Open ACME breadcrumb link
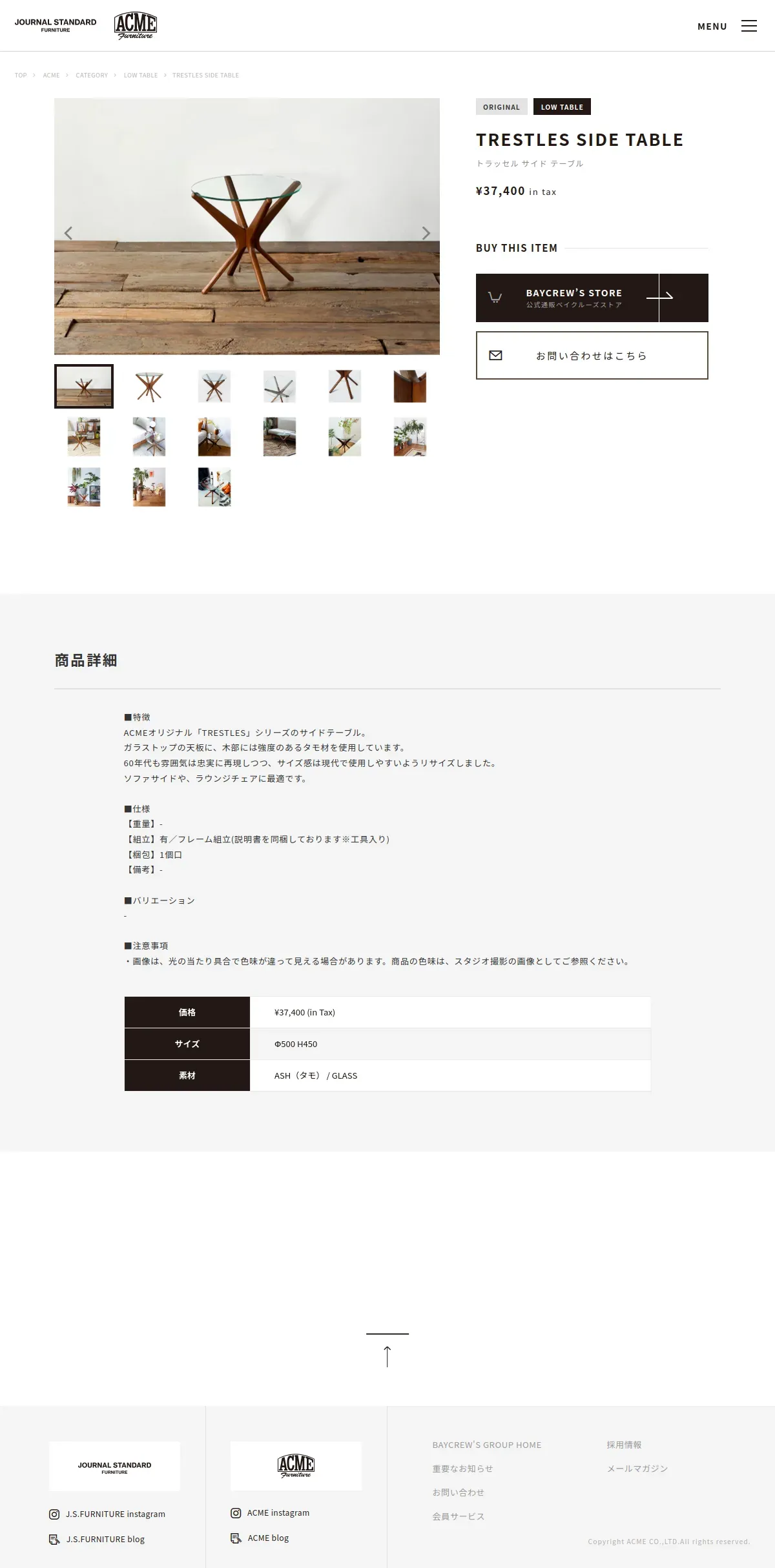 (51, 76)
